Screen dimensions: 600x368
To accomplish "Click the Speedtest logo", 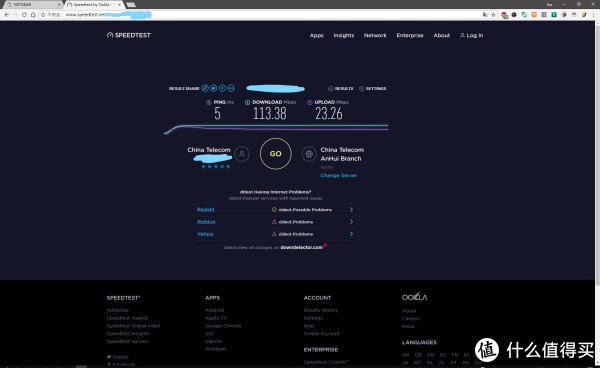I will [129, 35].
